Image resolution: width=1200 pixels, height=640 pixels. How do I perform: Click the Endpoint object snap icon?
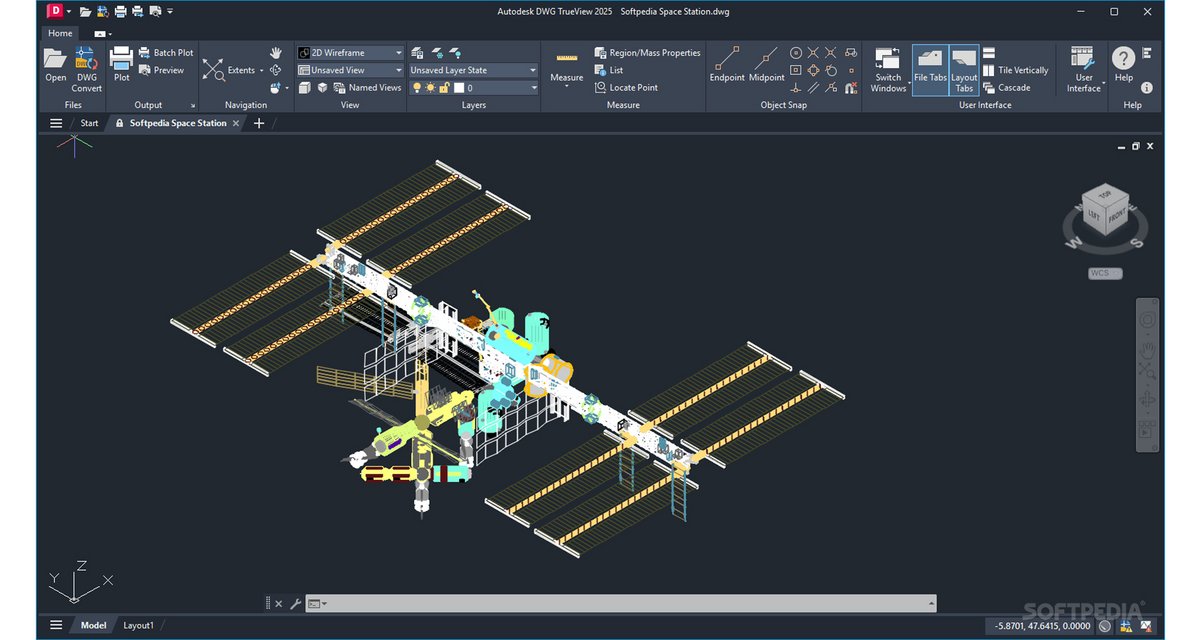point(726,60)
